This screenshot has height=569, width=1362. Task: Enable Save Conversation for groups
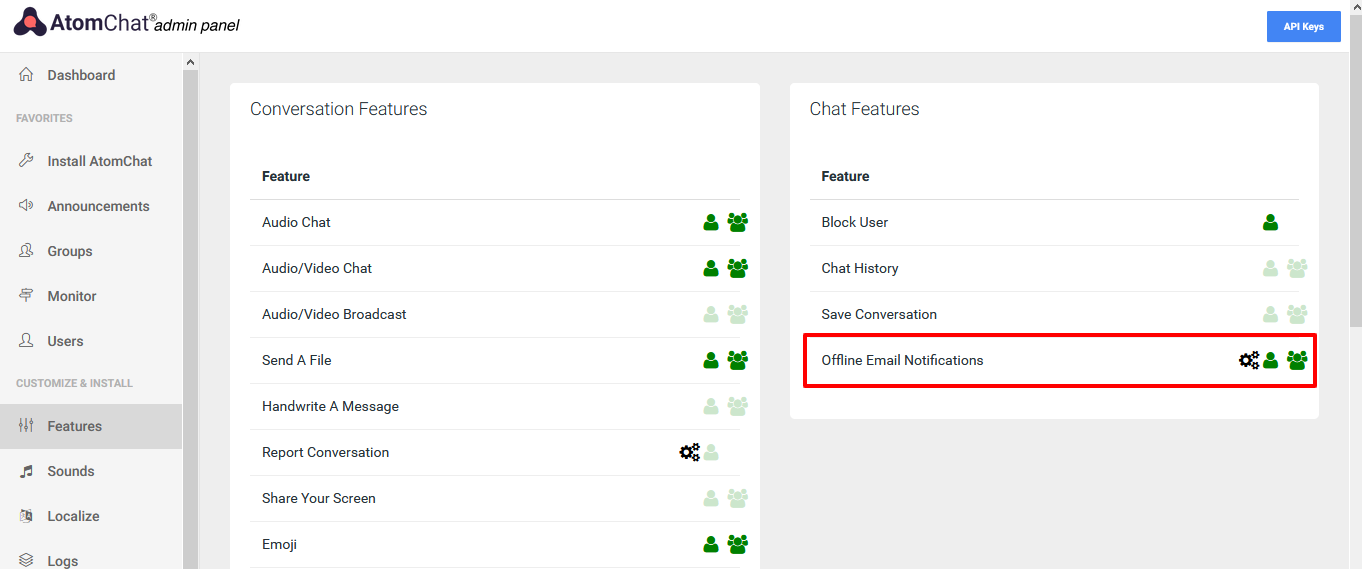coord(1297,314)
